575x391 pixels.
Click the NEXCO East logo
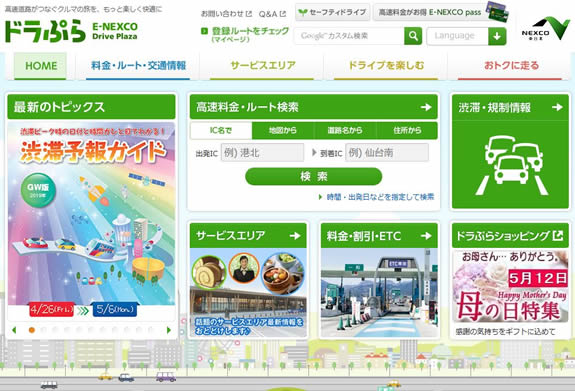(x=546, y=28)
